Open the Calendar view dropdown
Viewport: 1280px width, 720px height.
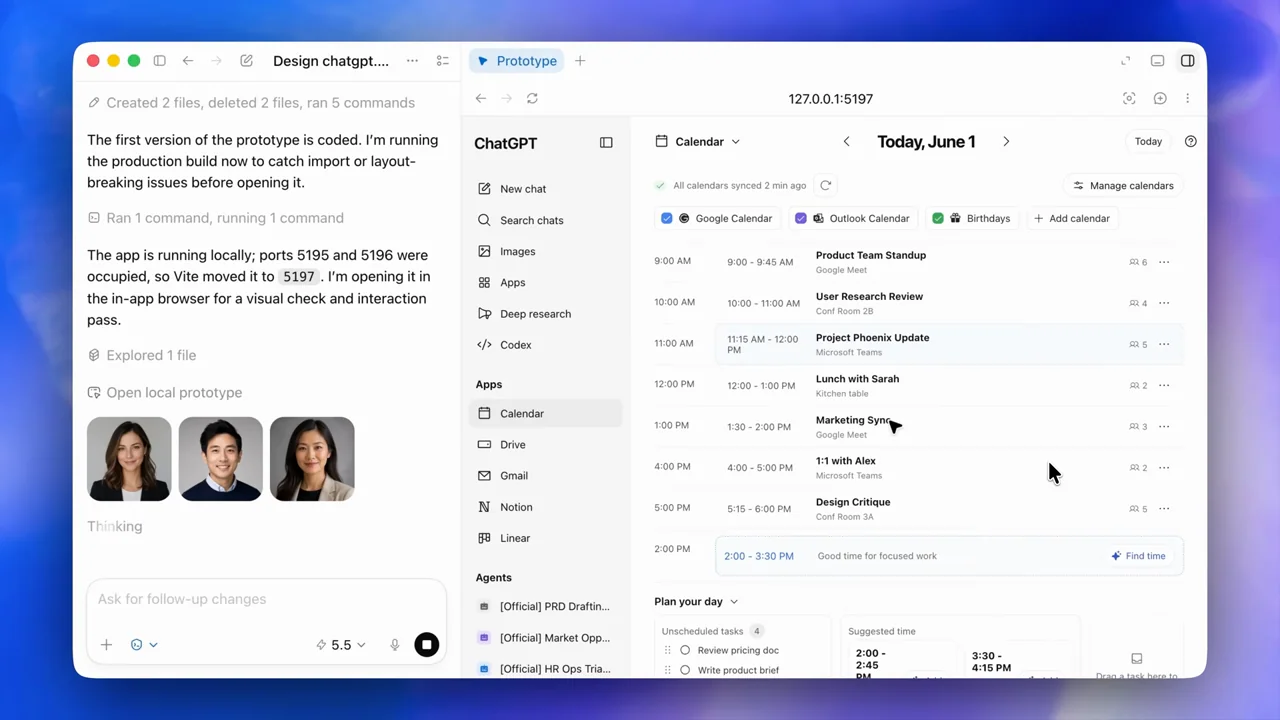click(x=698, y=142)
